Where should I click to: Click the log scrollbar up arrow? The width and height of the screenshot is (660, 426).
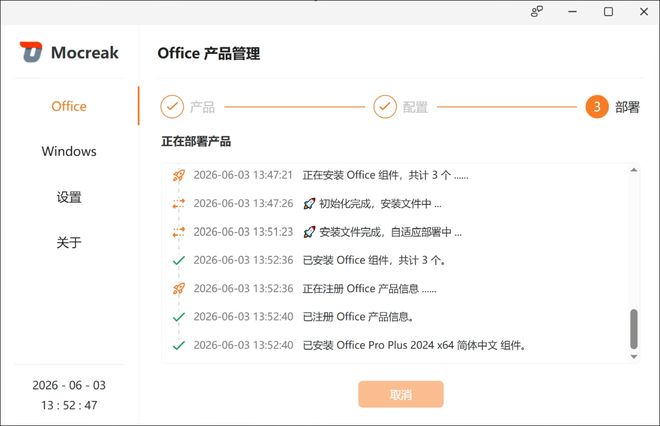tap(634, 170)
